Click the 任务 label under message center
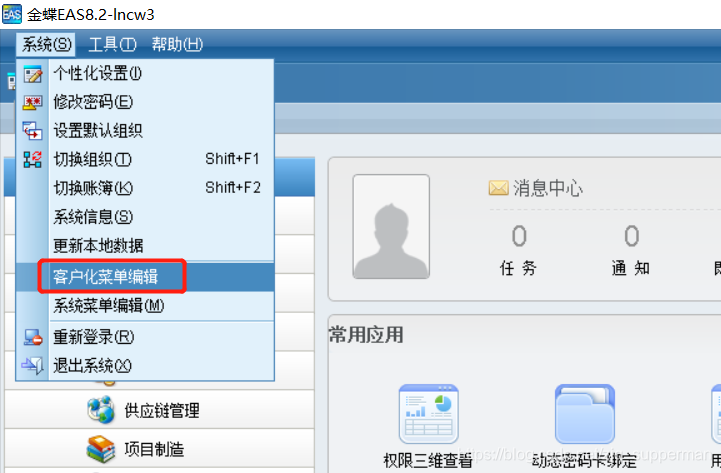This screenshot has width=721, height=473. [518, 268]
